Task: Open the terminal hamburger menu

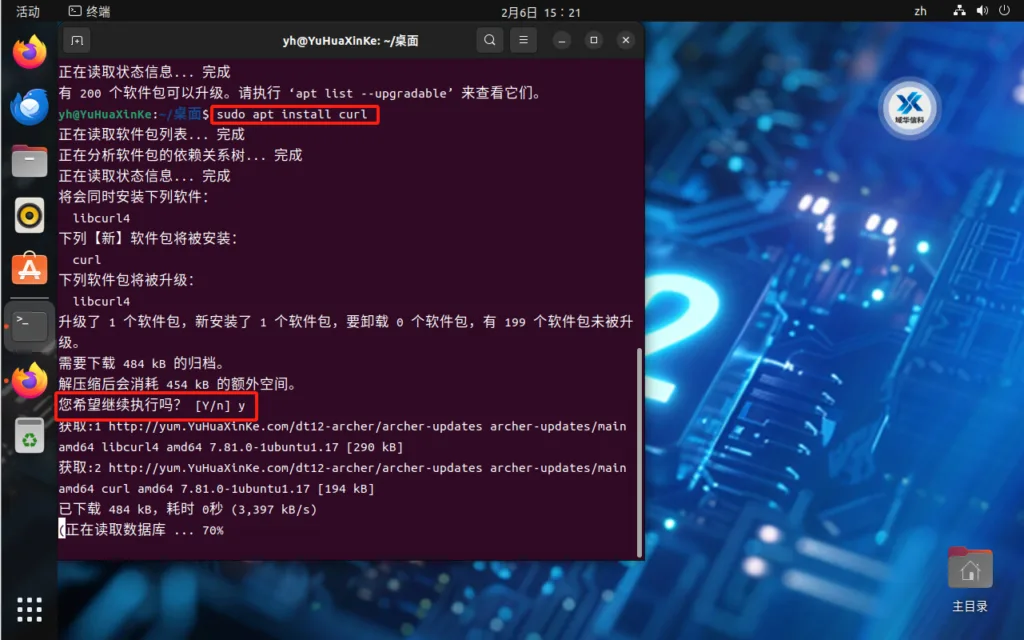Action: (x=523, y=40)
